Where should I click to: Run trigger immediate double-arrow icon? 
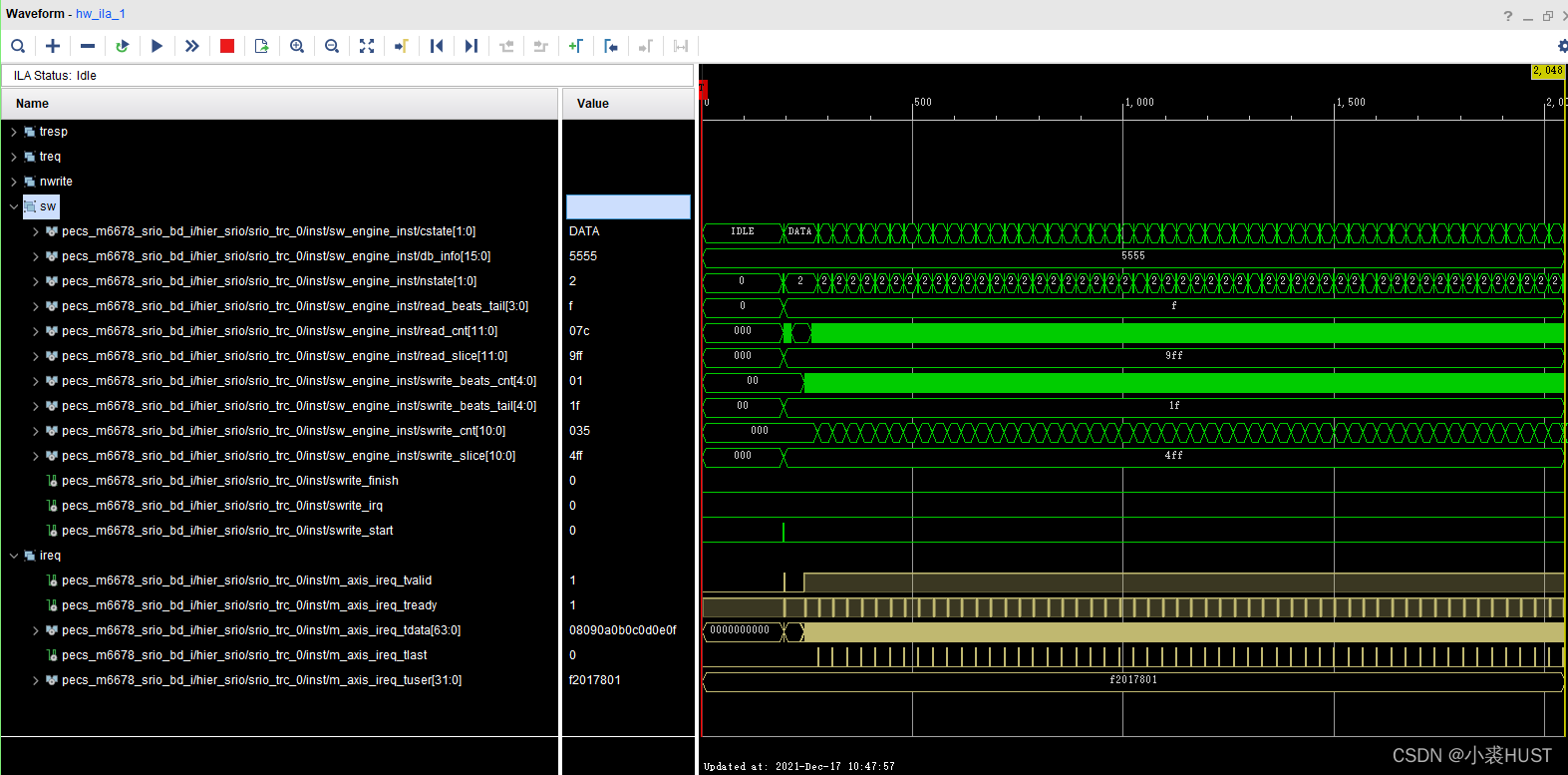[192, 46]
